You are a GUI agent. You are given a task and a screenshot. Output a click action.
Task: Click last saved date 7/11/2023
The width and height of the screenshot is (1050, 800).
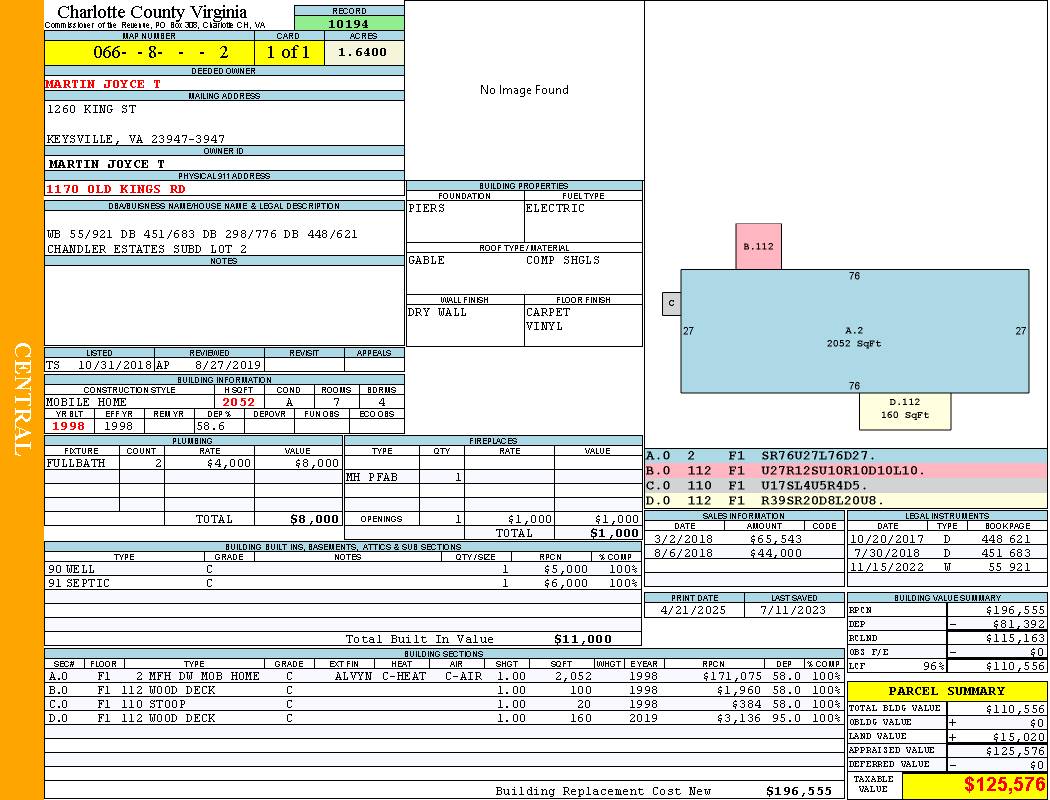tap(794, 611)
